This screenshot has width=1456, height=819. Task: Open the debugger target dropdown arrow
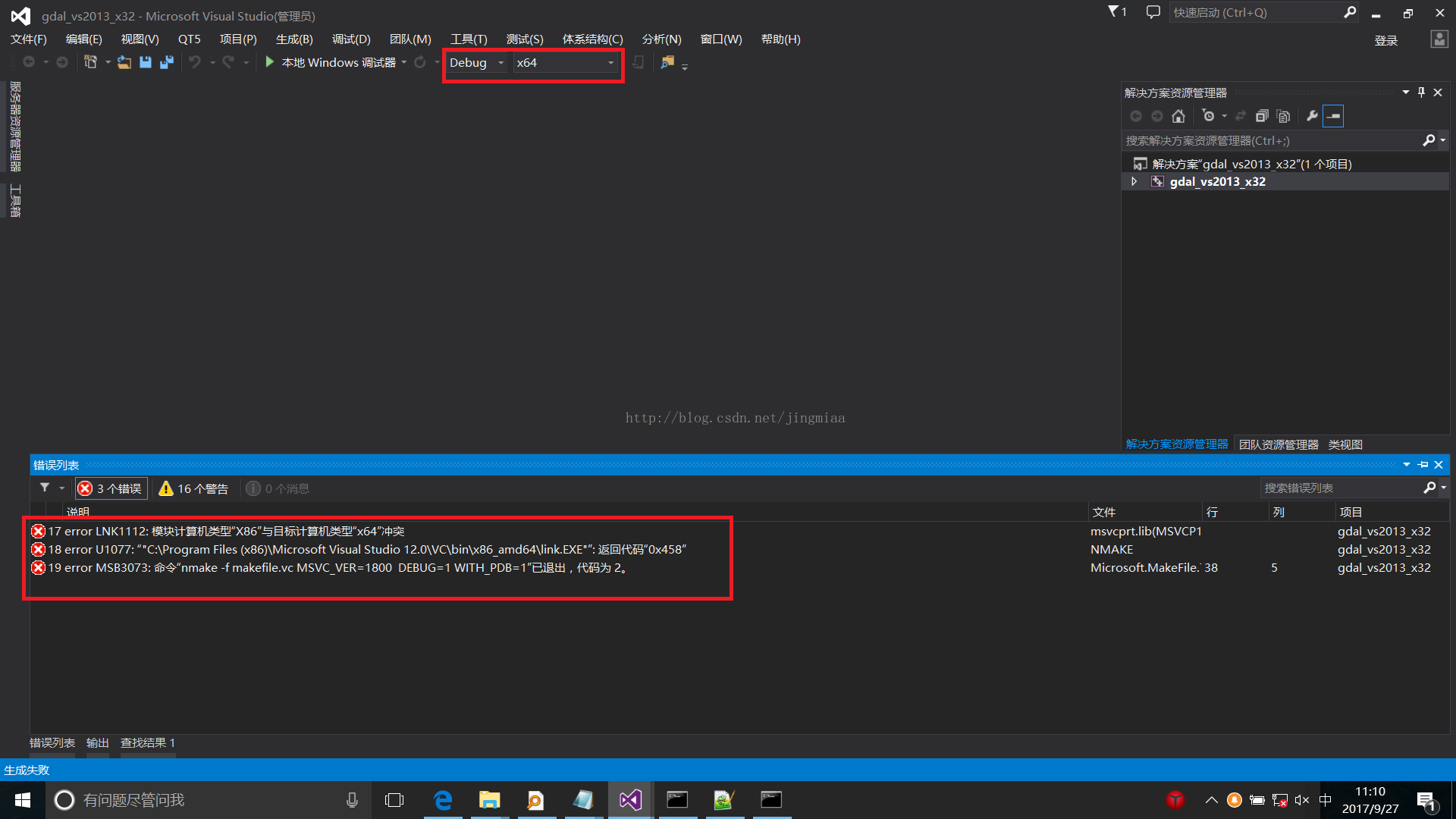coord(404,63)
